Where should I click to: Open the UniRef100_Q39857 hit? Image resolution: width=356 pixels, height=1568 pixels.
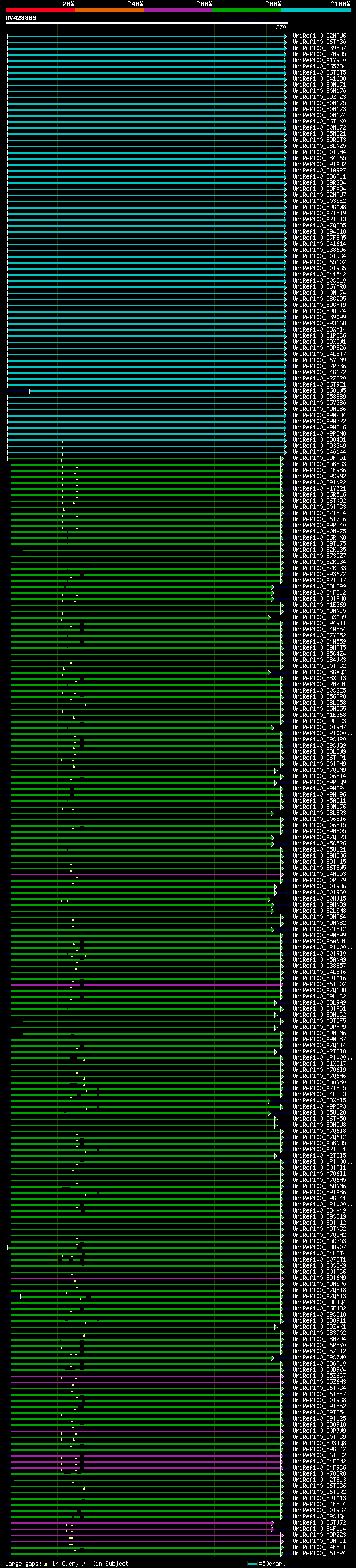point(319,48)
